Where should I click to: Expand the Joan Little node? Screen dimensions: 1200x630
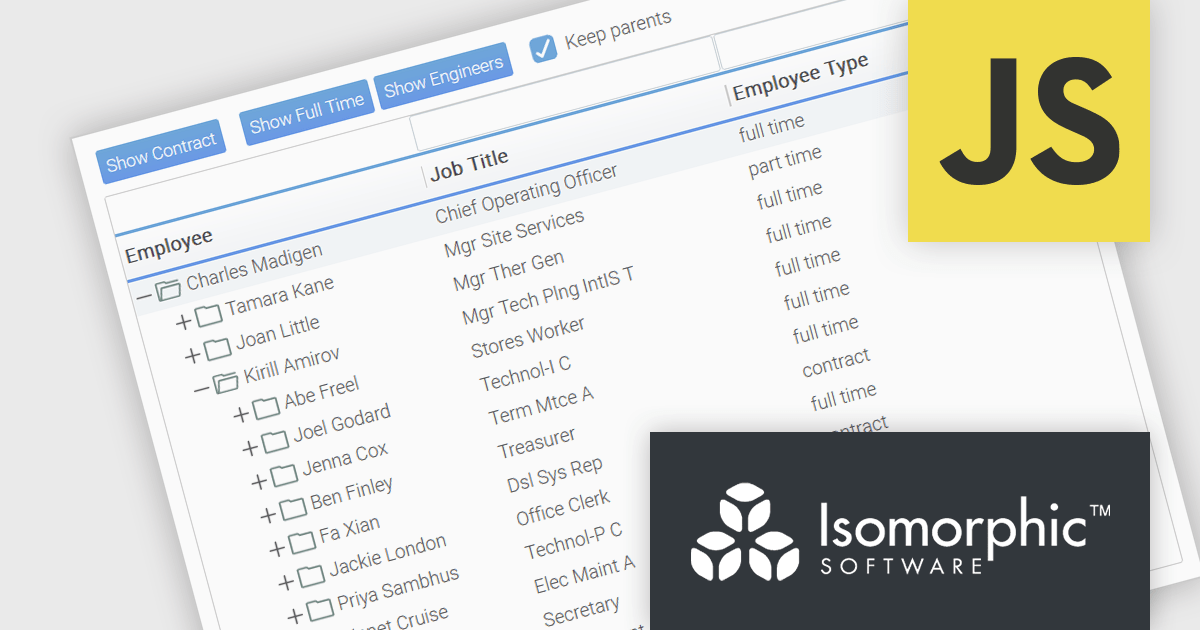[x=193, y=355]
